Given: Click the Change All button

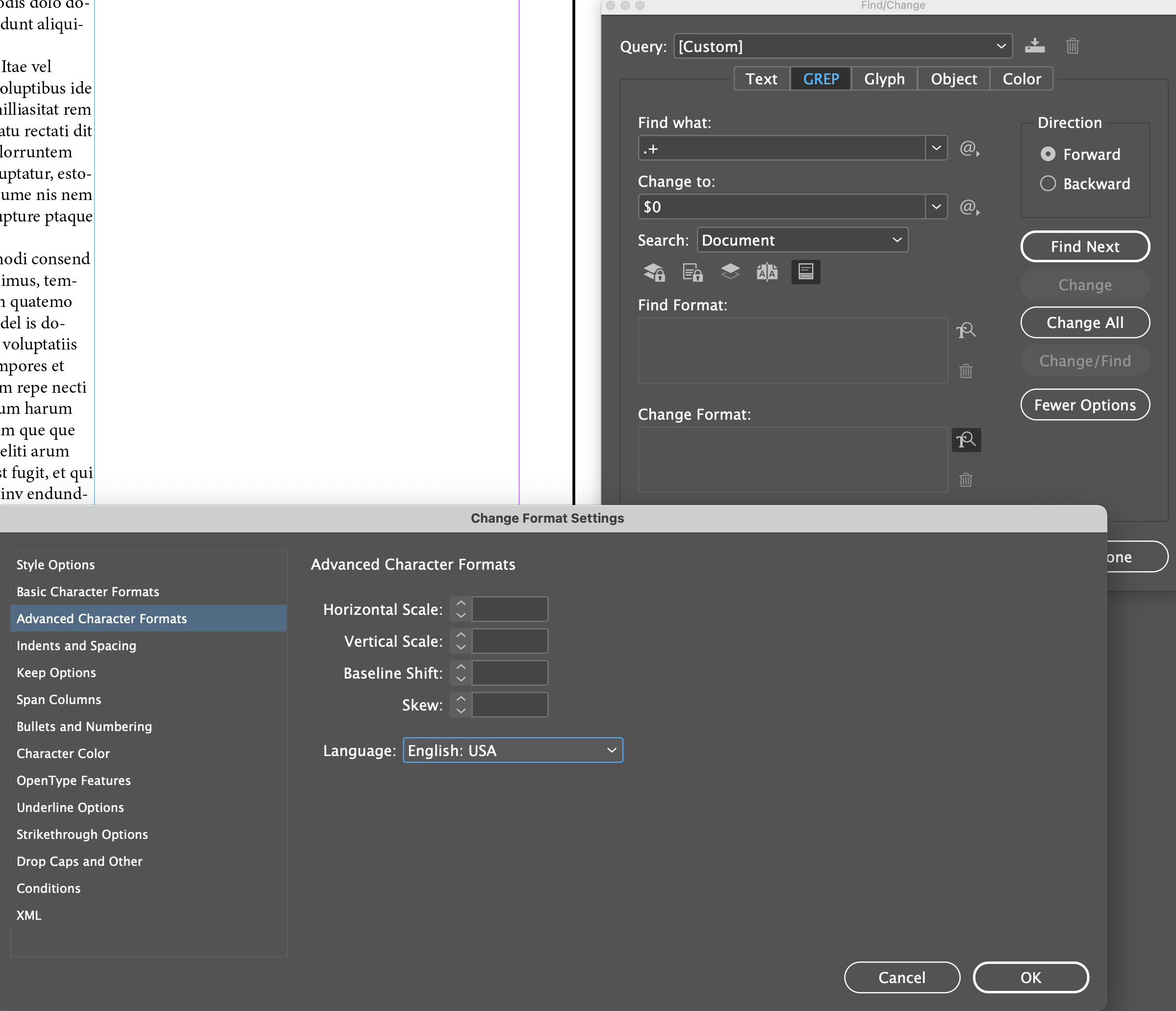Looking at the screenshot, I should point(1085,322).
